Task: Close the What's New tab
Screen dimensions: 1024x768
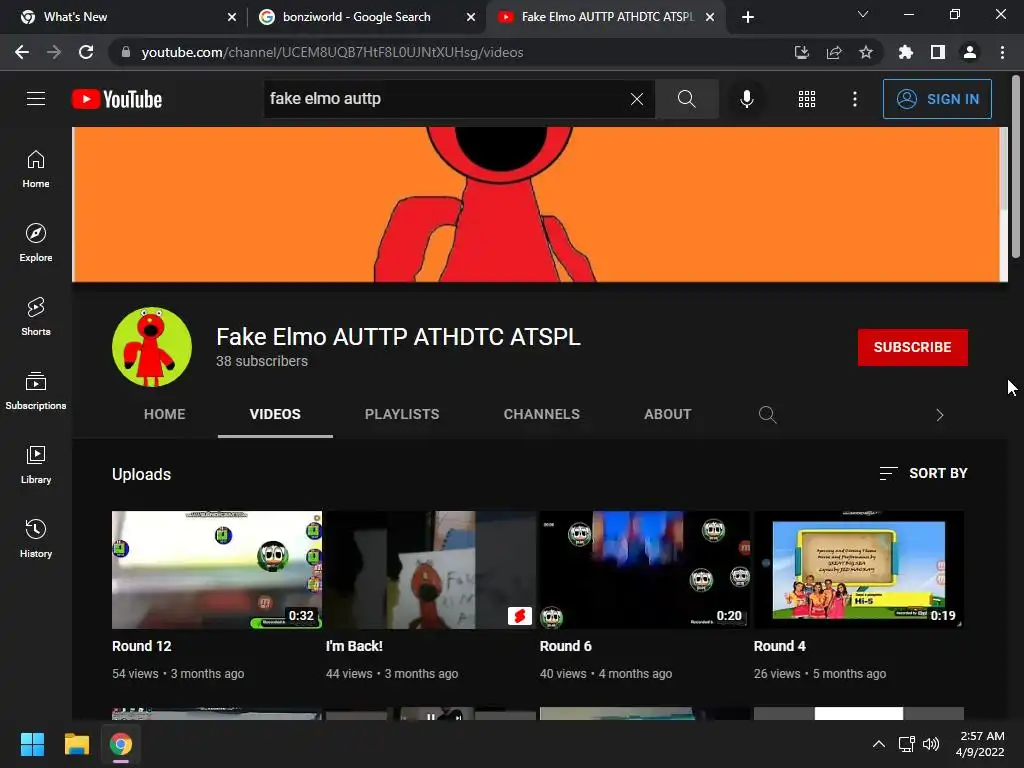Action: pyautogui.click(x=232, y=18)
